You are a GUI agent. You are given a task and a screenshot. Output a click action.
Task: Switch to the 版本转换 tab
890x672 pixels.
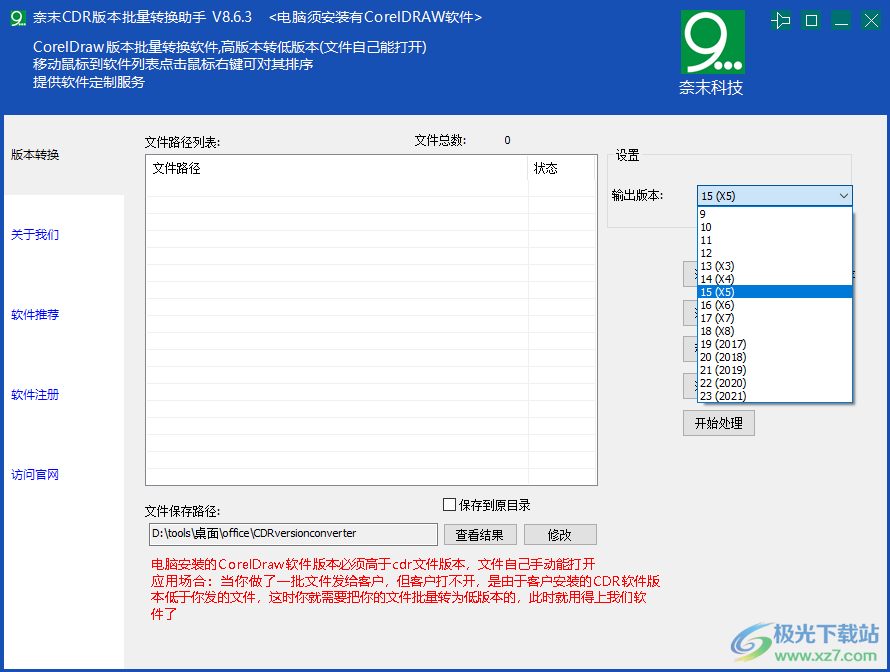point(34,155)
